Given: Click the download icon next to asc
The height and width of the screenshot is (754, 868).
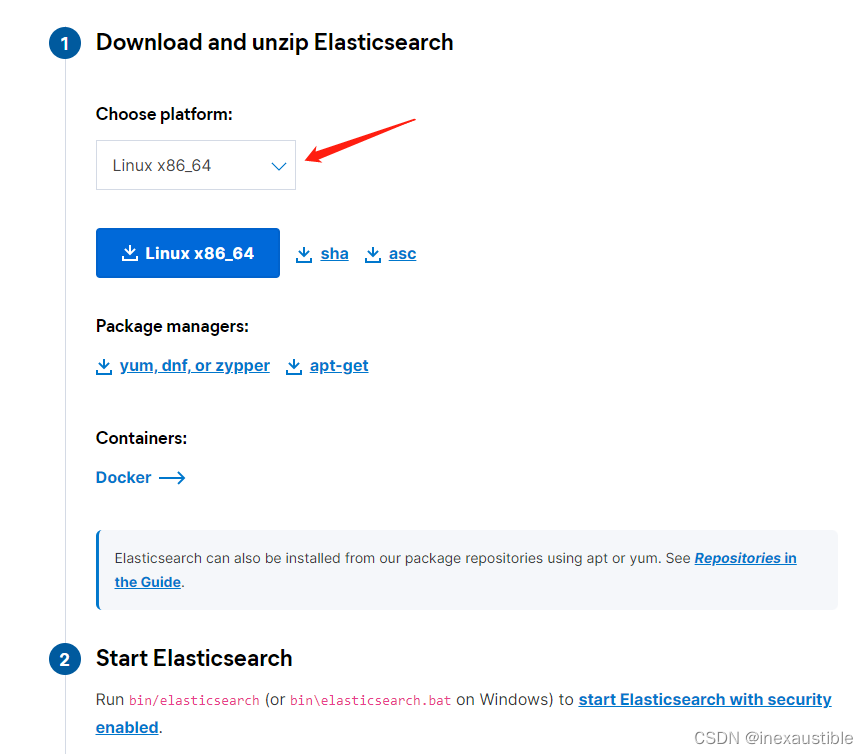Looking at the screenshot, I should (x=373, y=254).
